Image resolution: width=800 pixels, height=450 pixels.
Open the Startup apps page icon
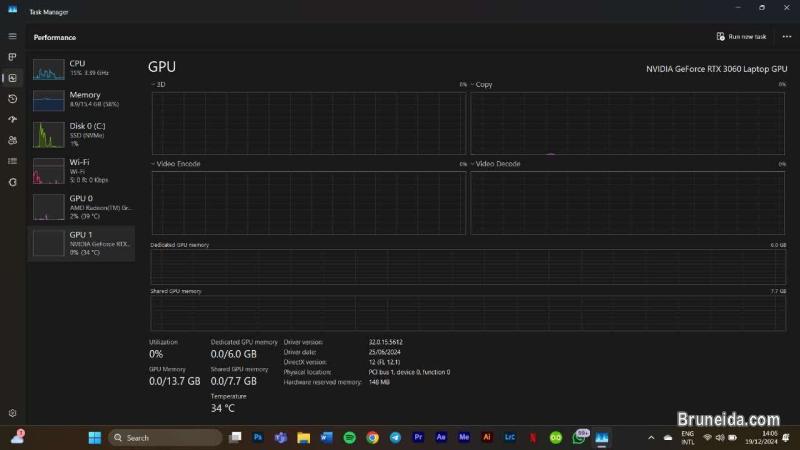12,119
